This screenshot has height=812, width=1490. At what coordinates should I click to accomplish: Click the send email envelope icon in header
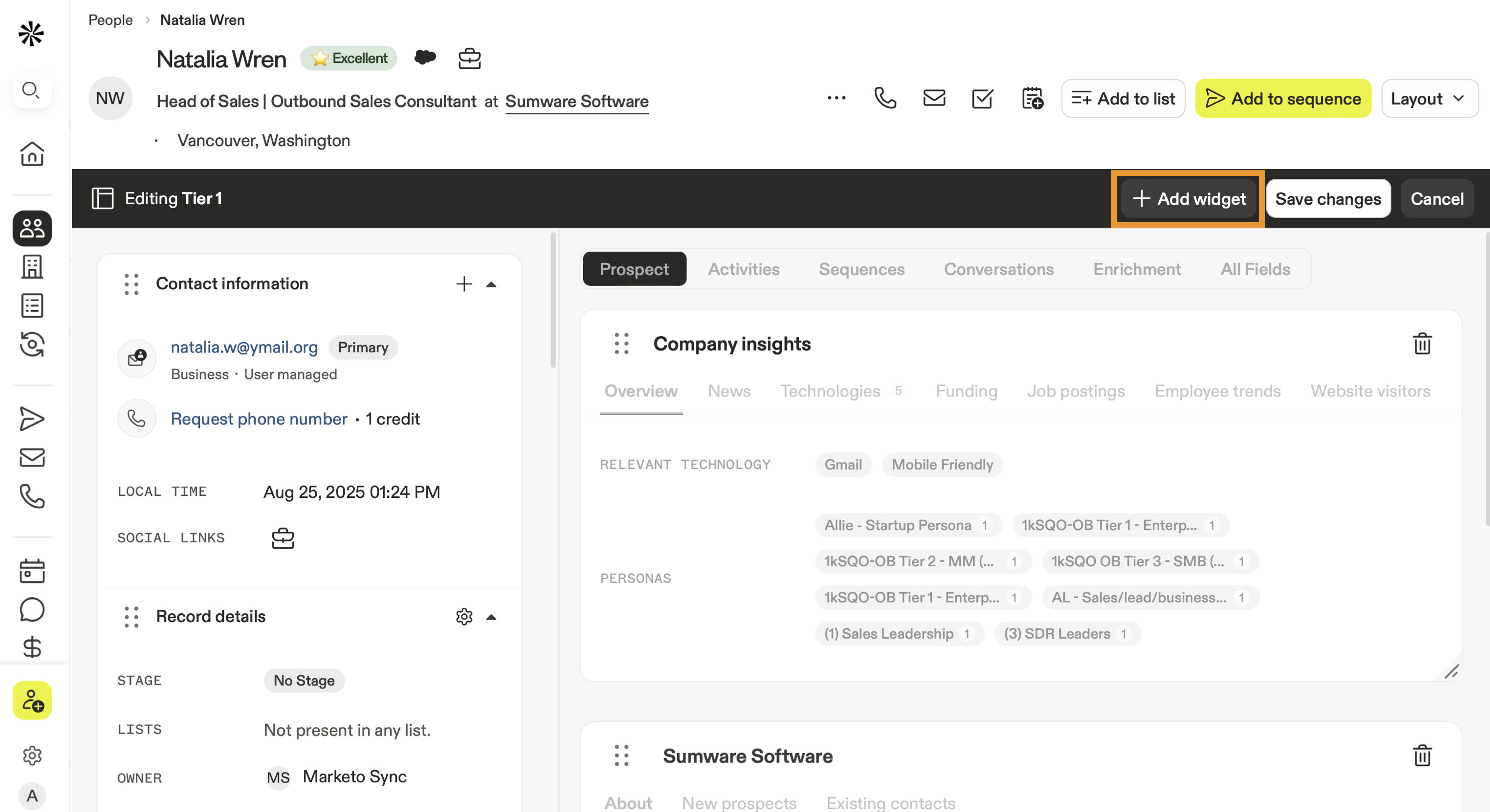[934, 98]
